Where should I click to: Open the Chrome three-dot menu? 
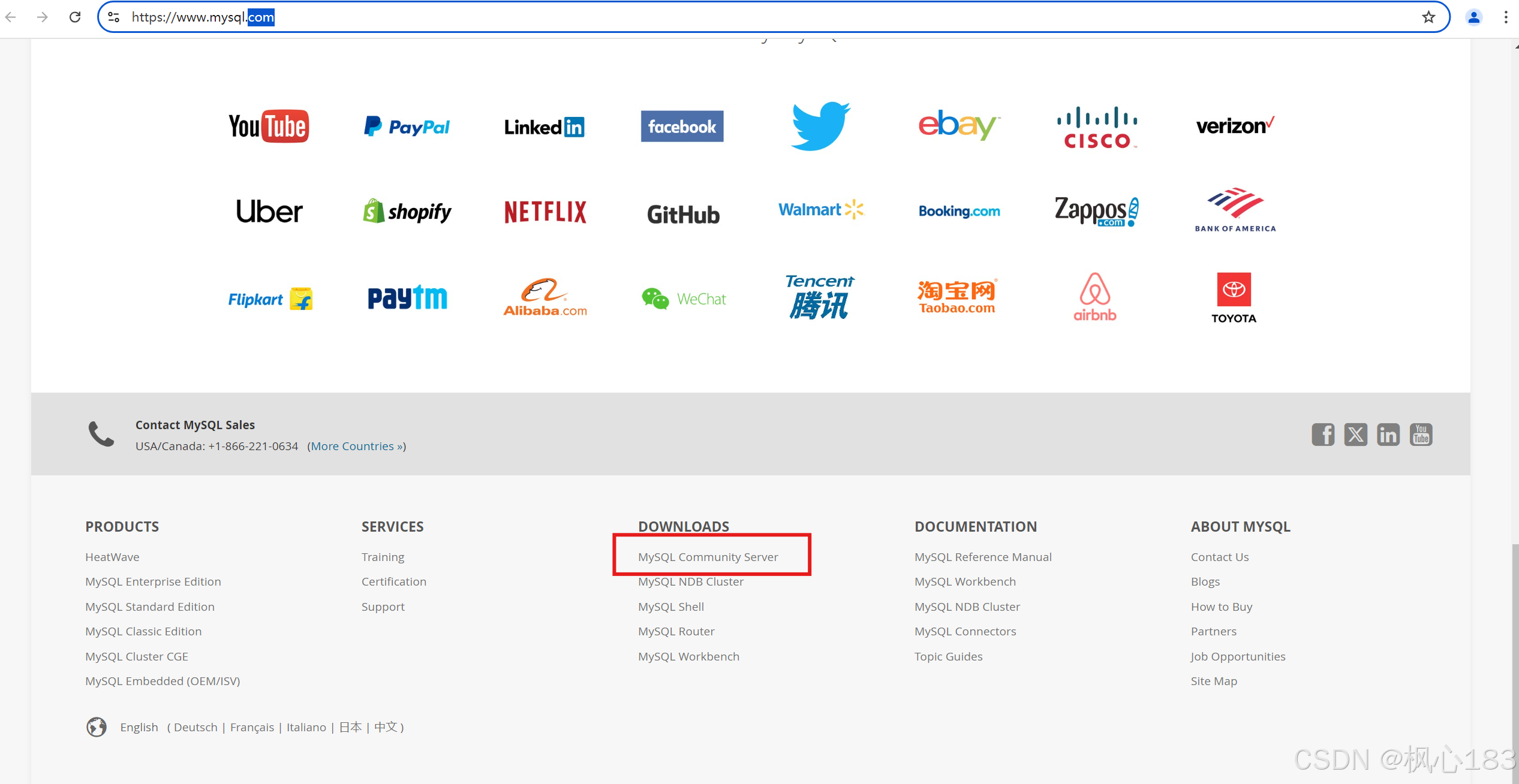pos(1506,17)
